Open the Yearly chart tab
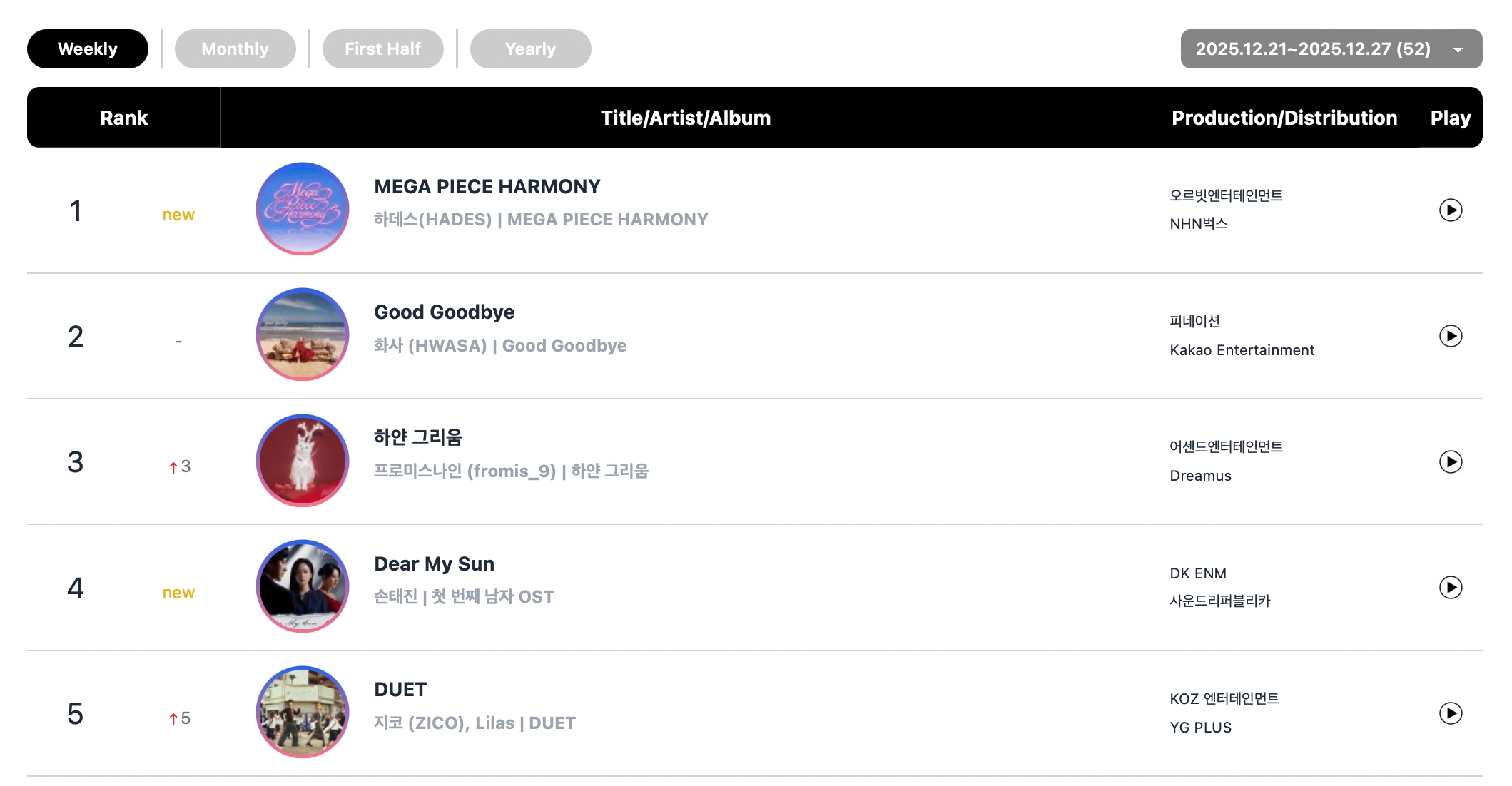 coord(530,49)
